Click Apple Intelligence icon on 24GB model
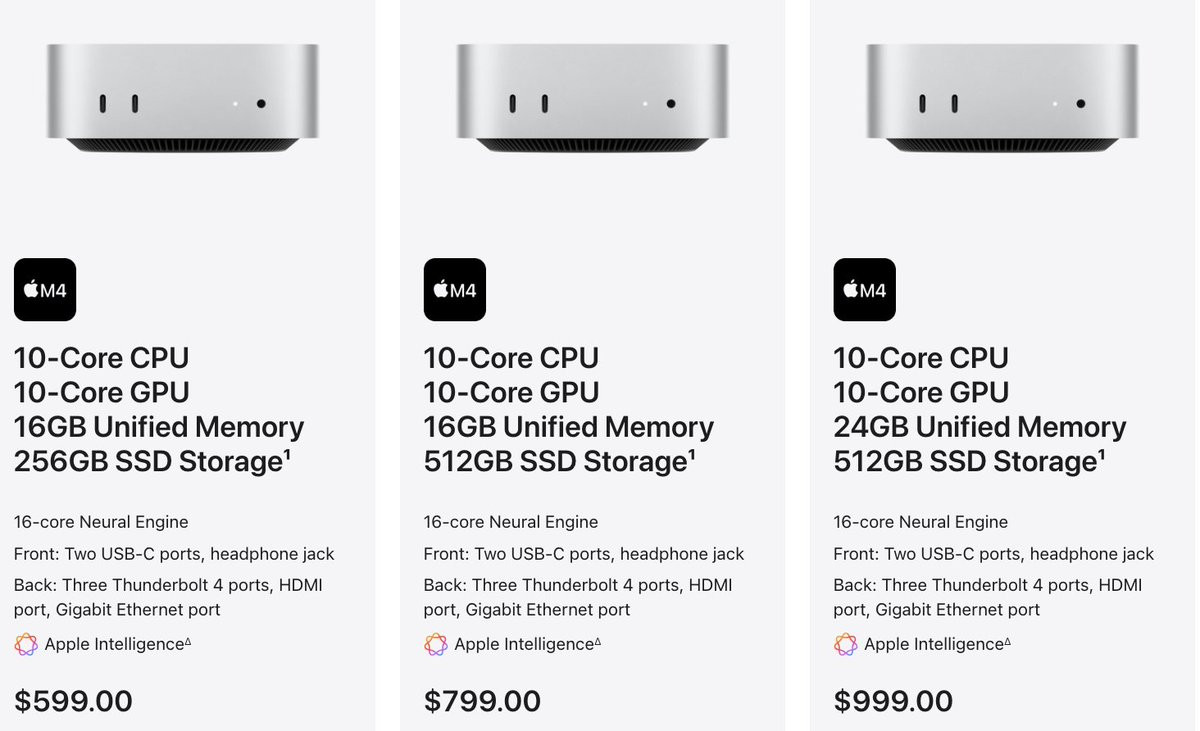 [846, 645]
